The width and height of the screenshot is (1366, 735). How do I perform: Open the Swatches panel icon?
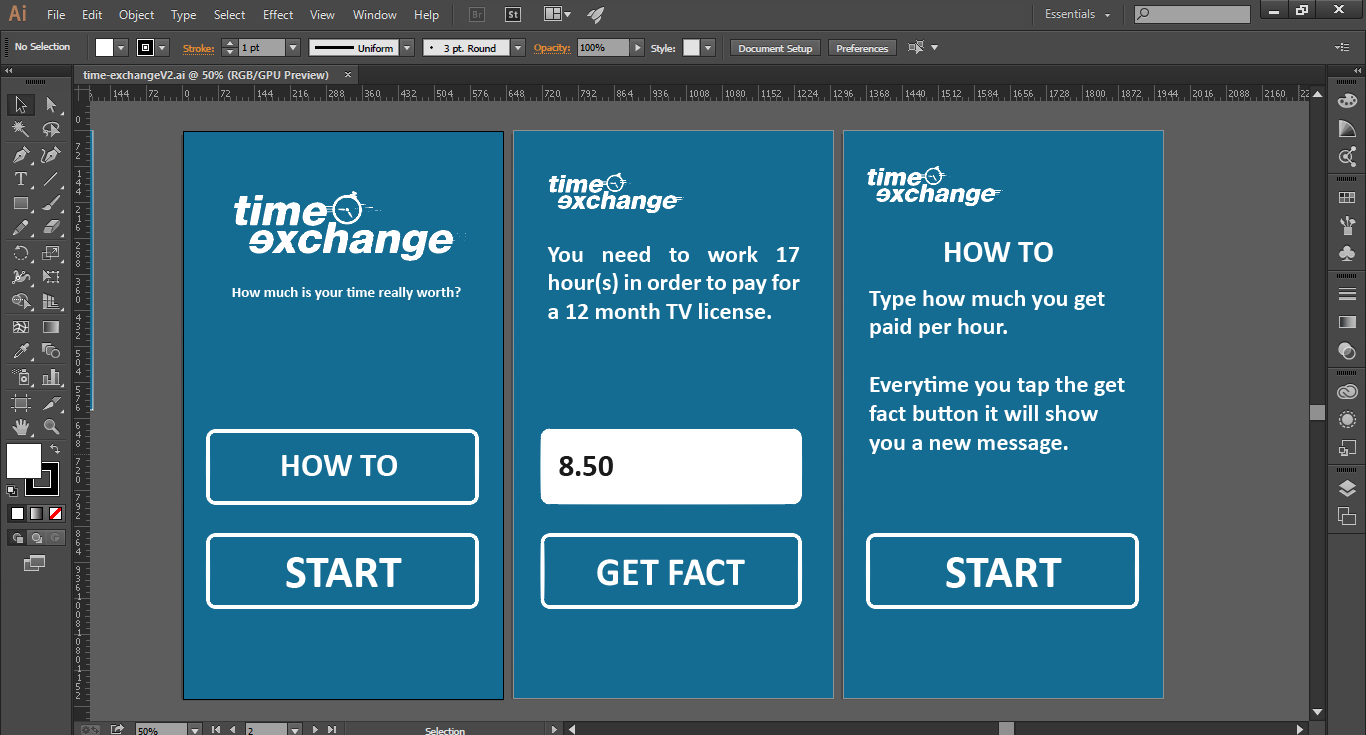(x=1347, y=198)
